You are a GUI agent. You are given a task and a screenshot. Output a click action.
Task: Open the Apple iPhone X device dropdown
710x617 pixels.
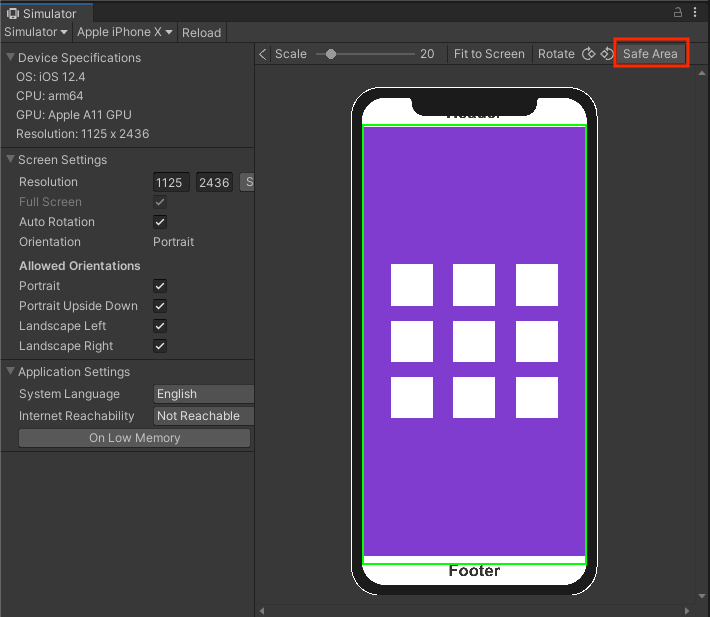[x=125, y=32]
